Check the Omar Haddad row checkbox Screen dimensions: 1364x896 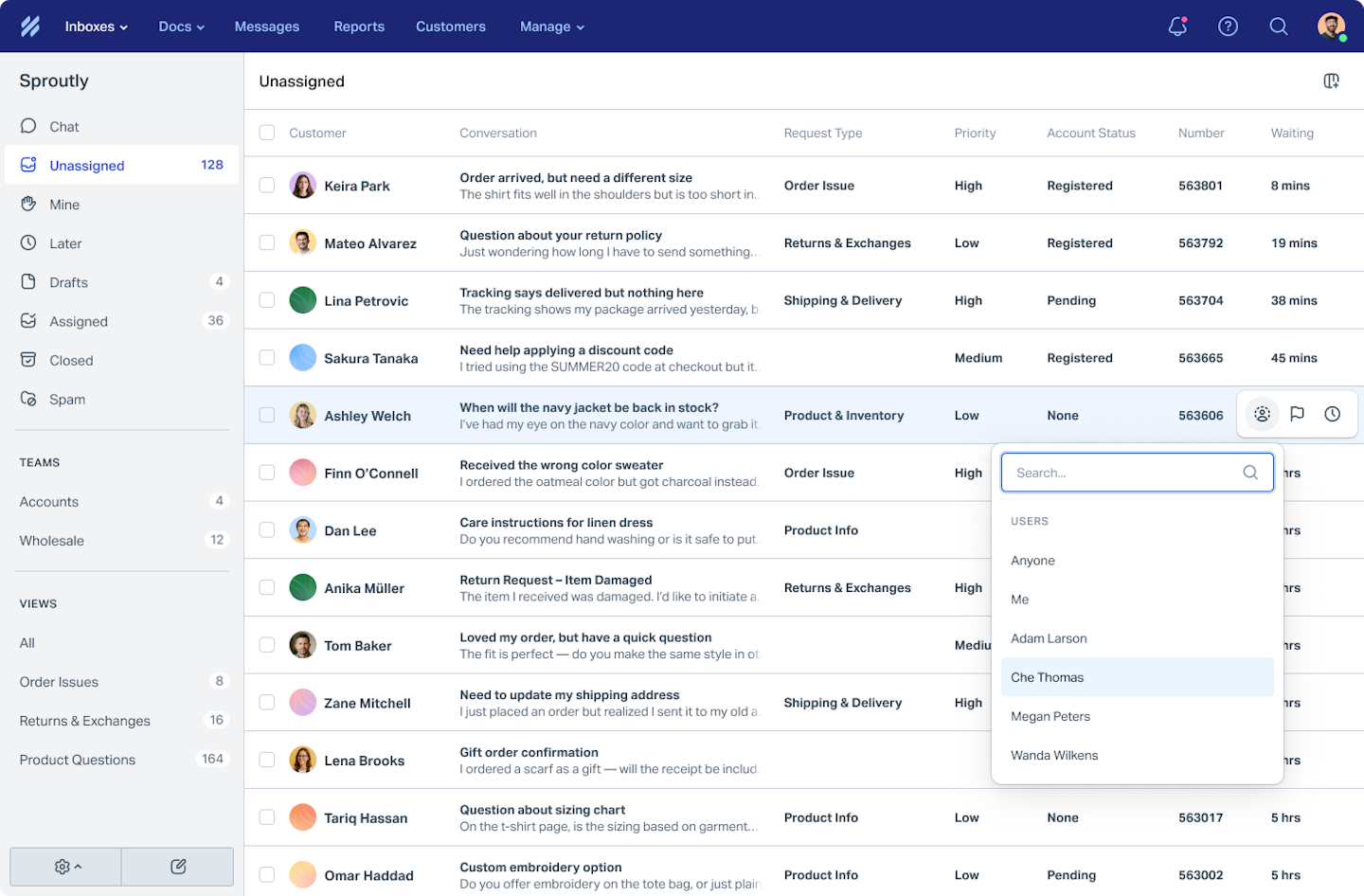[267, 875]
